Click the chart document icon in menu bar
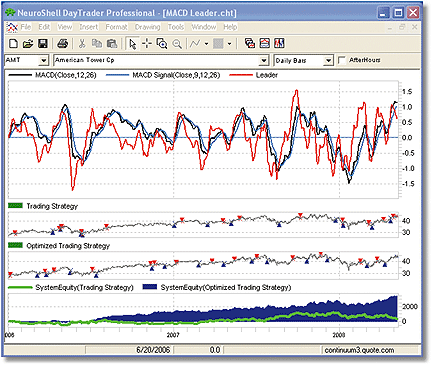 click(12, 27)
